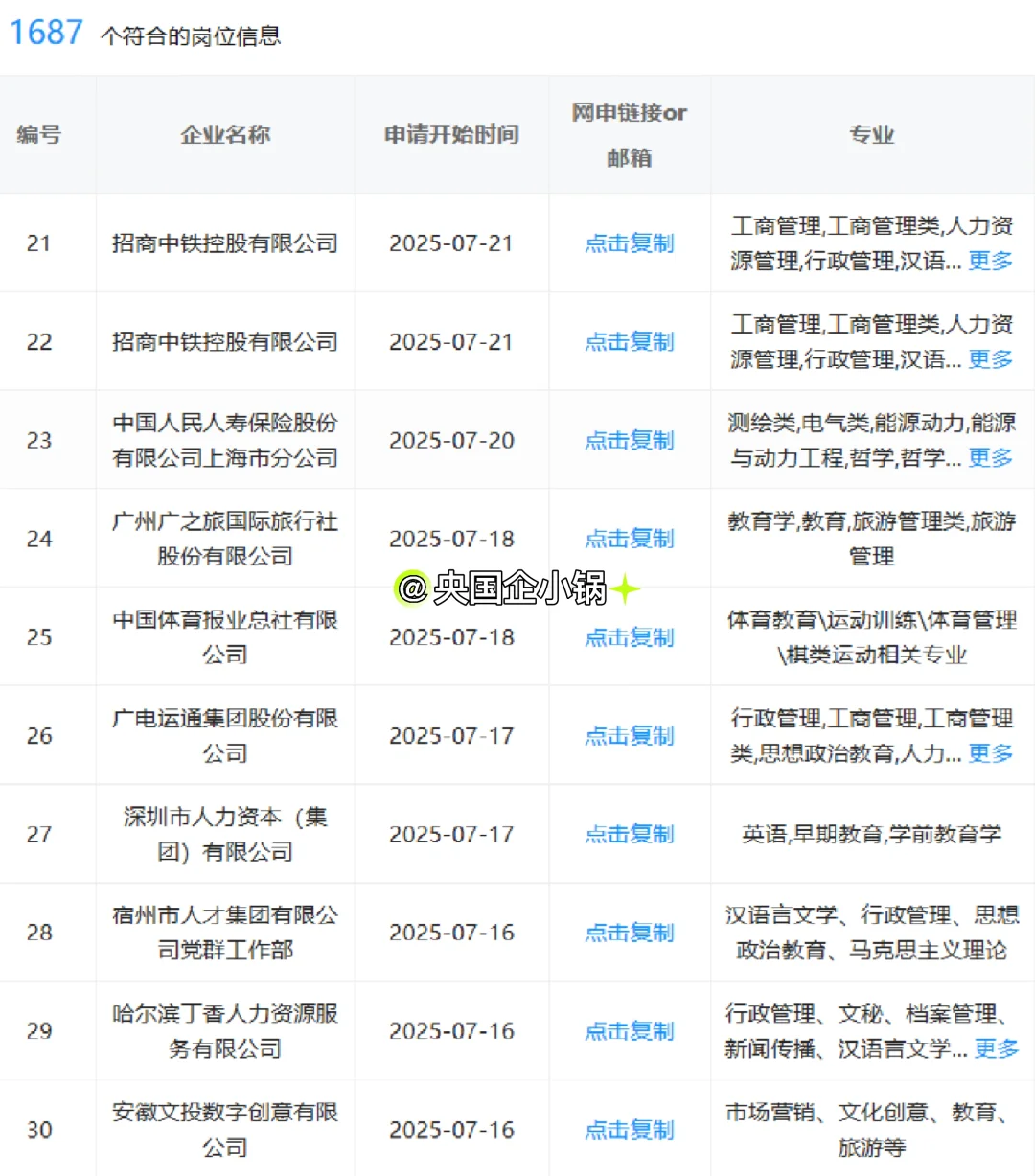The width and height of the screenshot is (1035, 1176).
Task: Click date 2025-07-17 in row 26
Action: tap(451, 736)
